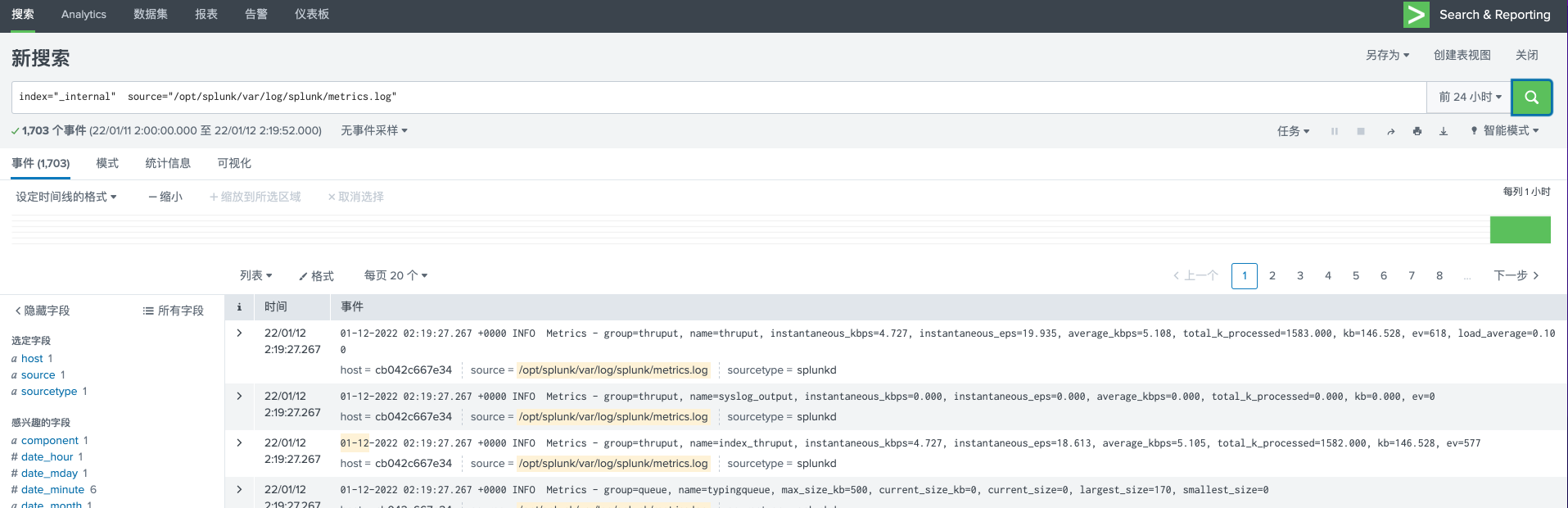Image resolution: width=1568 pixels, height=508 pixels.
Task: Go to results page 6
Action: [1384, 275]
